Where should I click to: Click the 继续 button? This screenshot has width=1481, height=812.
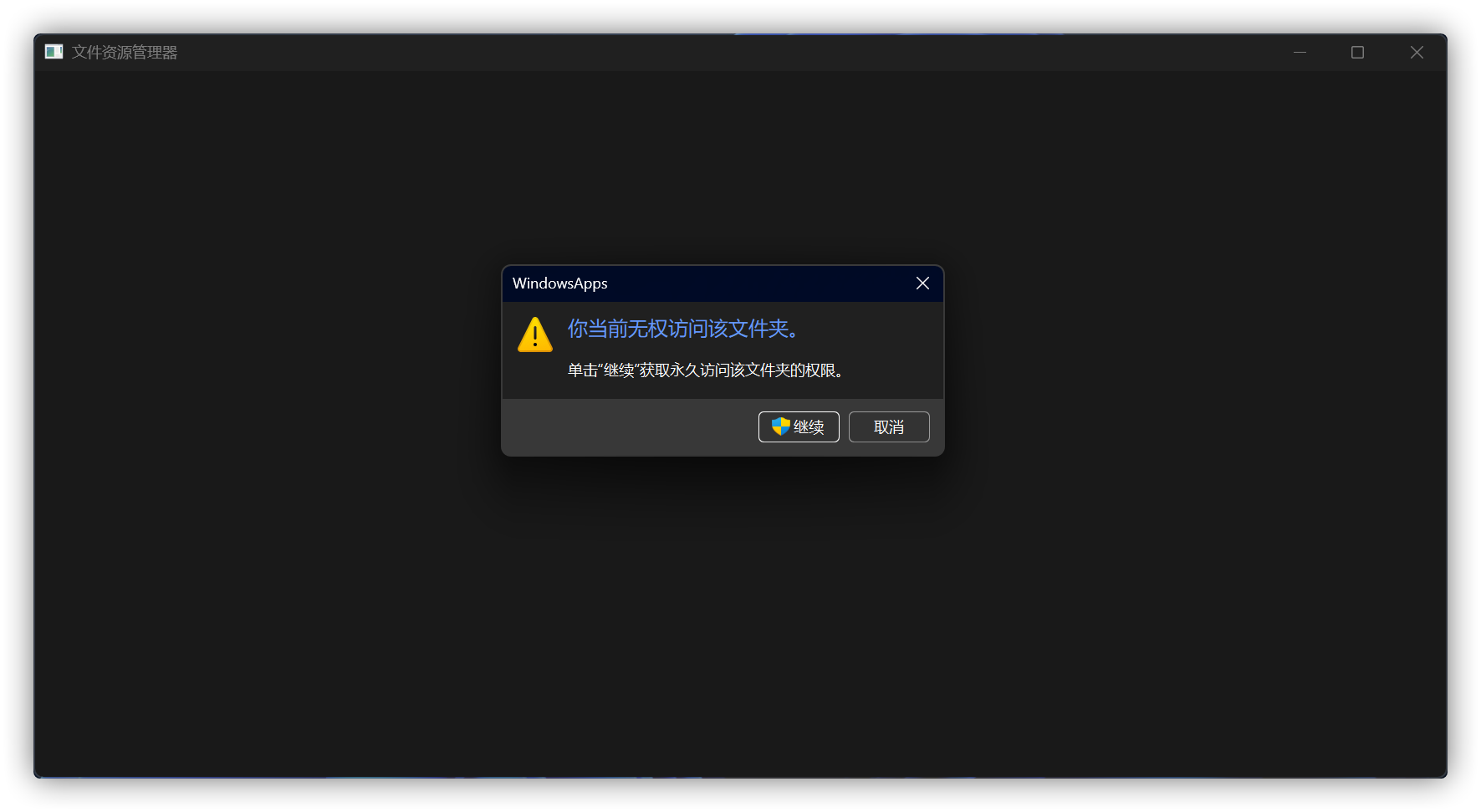(799, 426)
